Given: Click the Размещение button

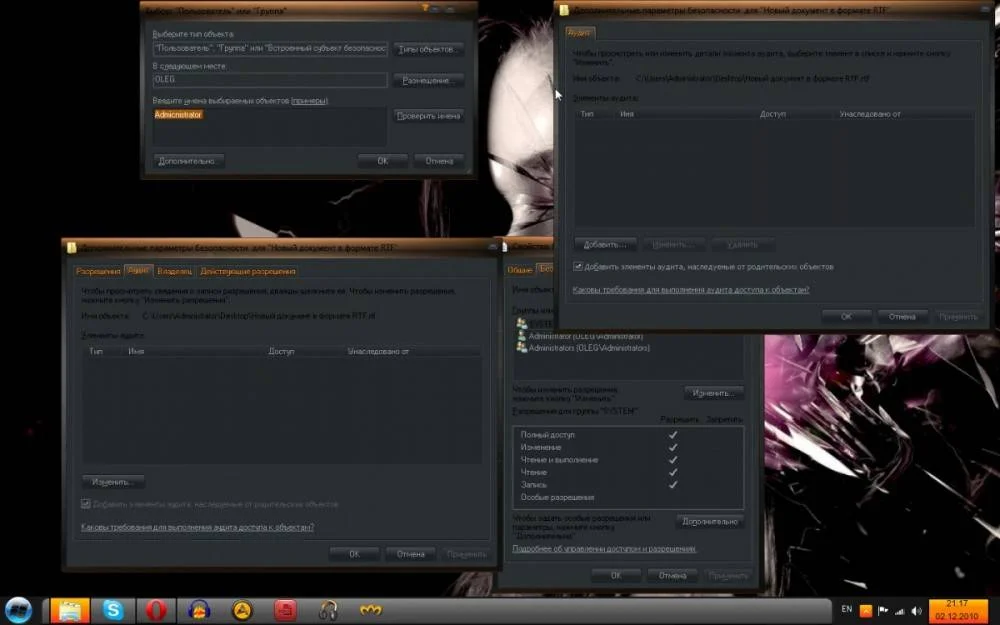Looking at the screenshot, I should click(429, 81).
